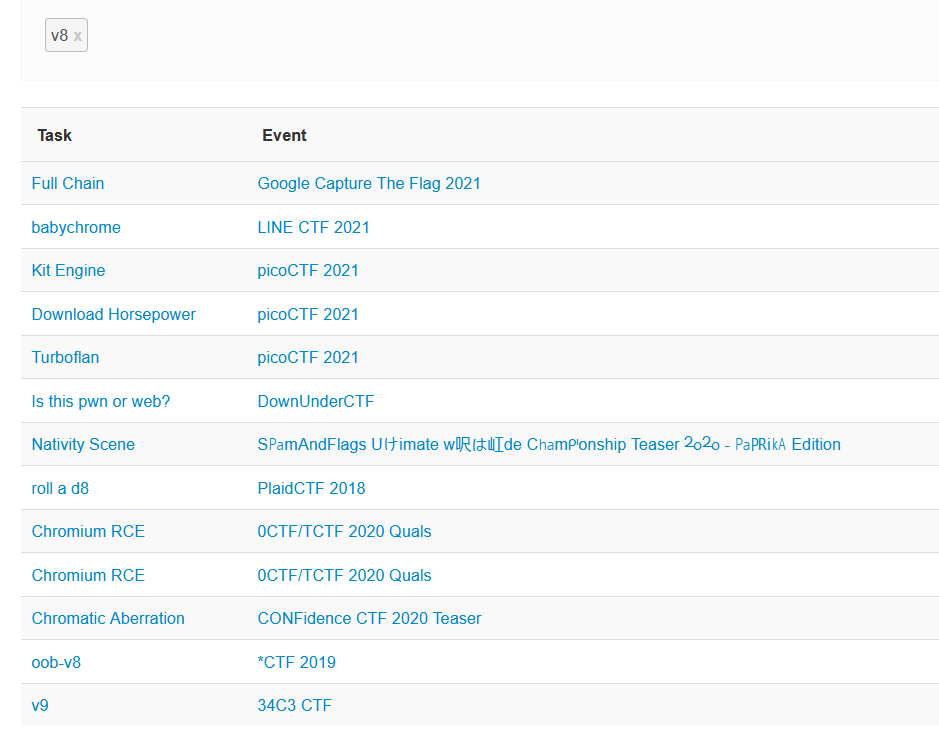
Task: Visit the 34C3 CTF event page
Action: [x=296, y=705]
